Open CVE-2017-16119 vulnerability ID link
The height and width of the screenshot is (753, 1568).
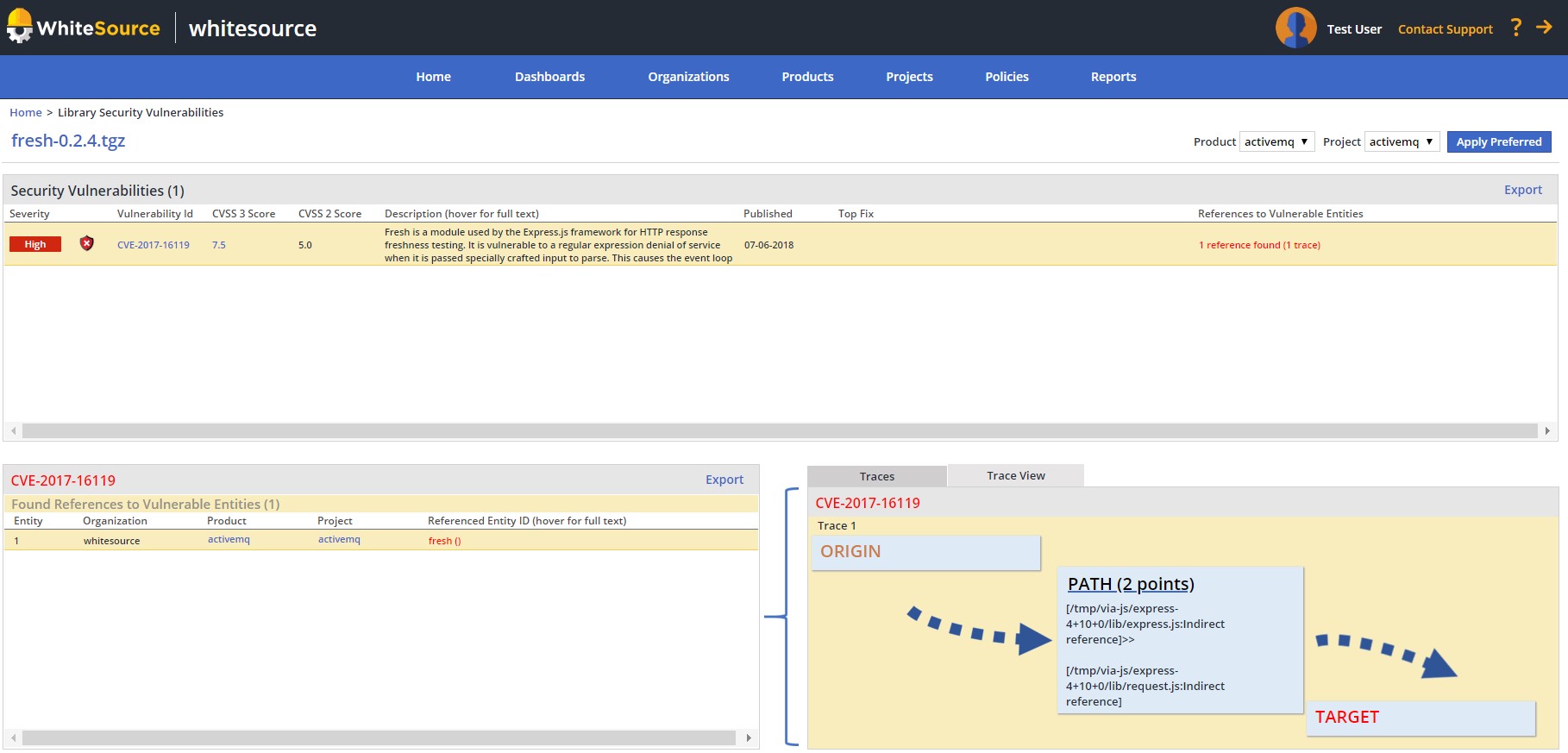[153, 245]
